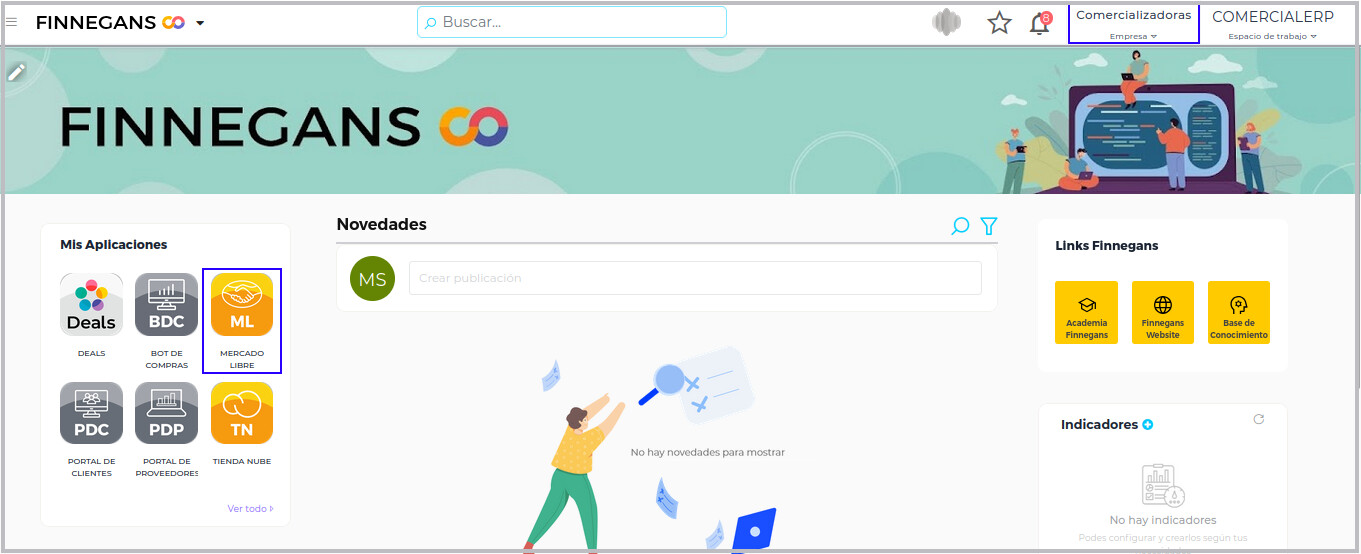
Task: Open the Deals application
Action: (x=91, y=305)
